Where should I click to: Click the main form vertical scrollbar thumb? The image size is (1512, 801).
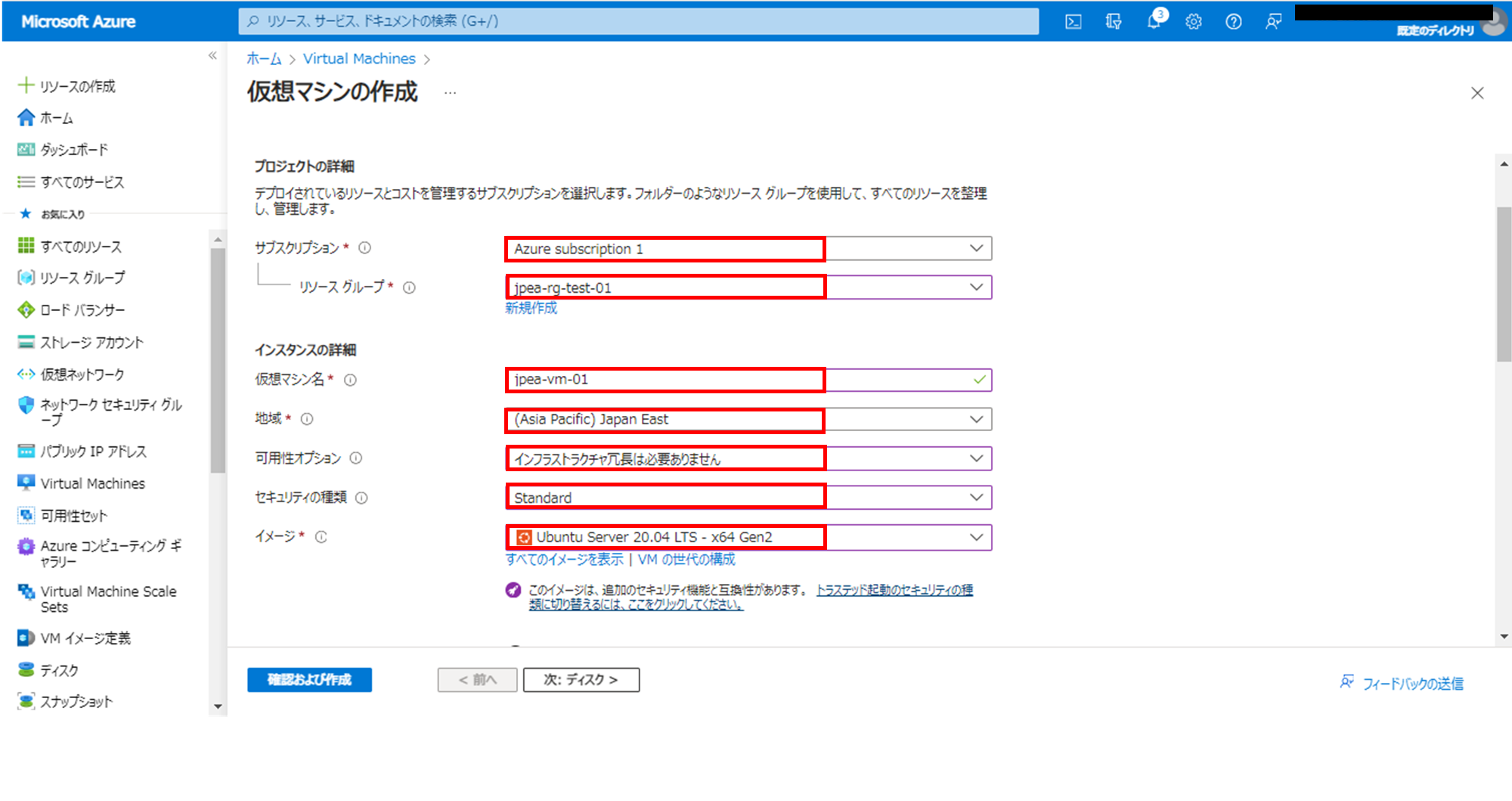(x=1504, y=284)
